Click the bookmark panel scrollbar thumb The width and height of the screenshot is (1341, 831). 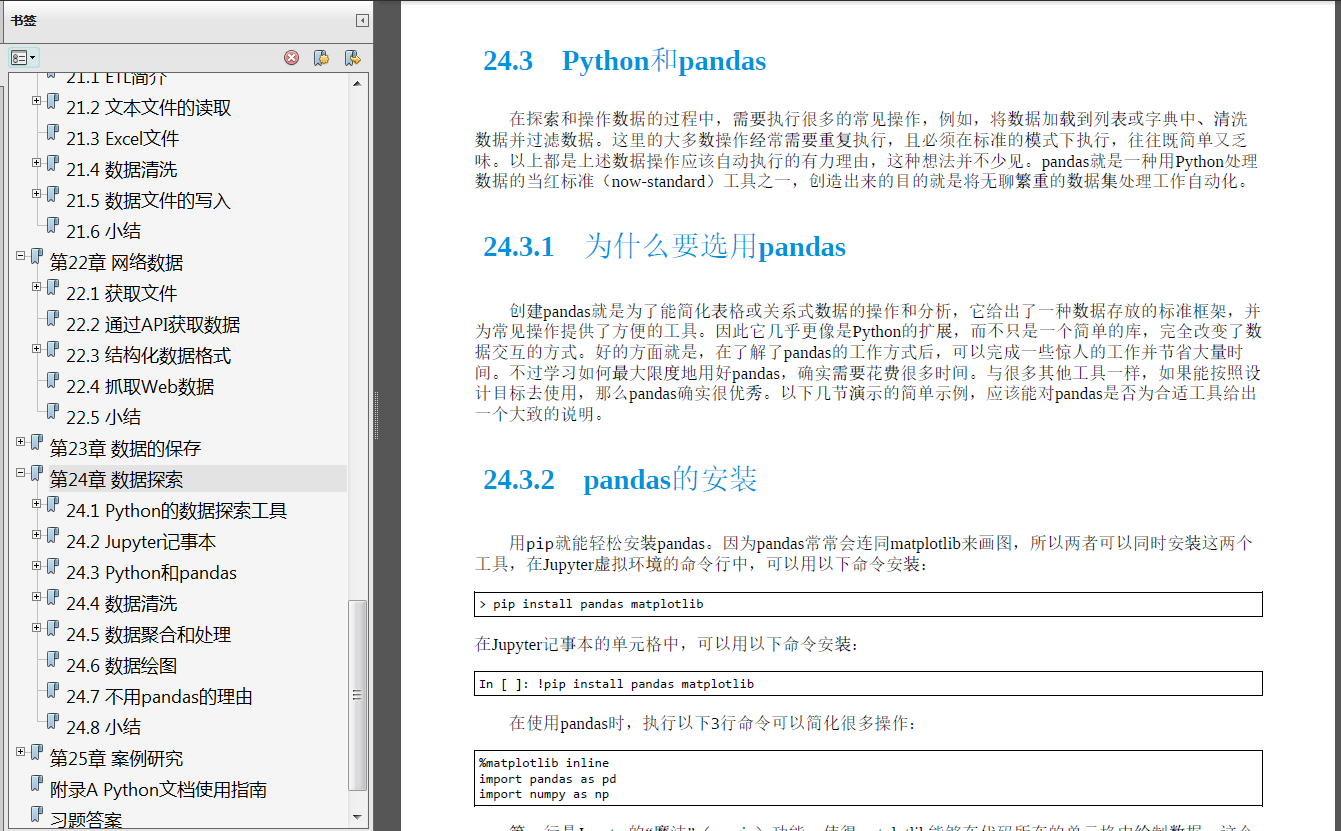click(x=358, y=695)
